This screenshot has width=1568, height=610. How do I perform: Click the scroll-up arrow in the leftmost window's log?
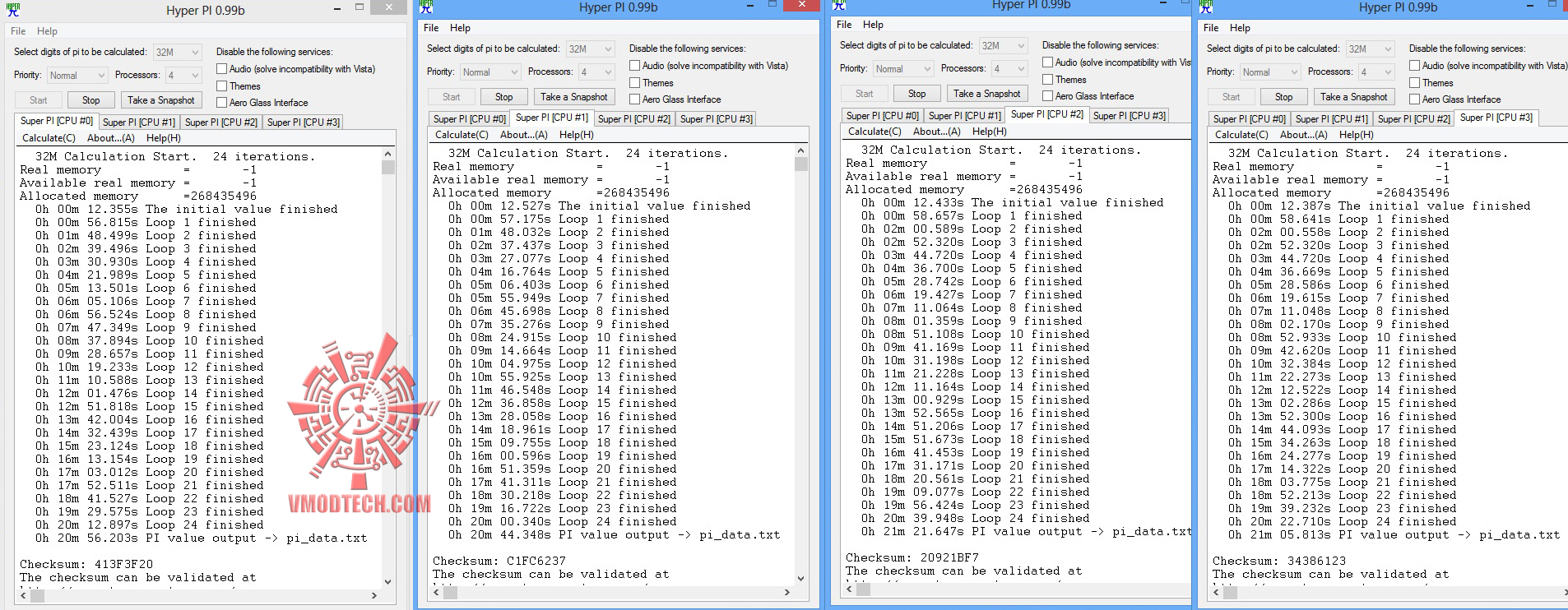click(388, 154)
